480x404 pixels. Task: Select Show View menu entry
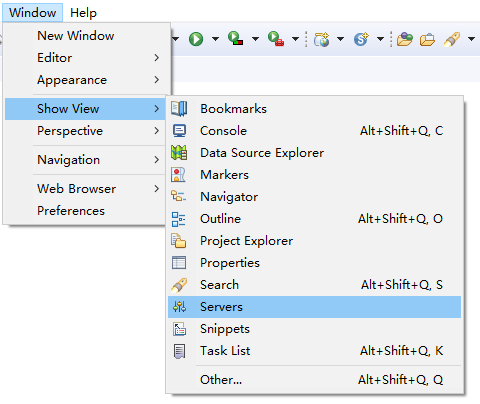tap(85, 109)
